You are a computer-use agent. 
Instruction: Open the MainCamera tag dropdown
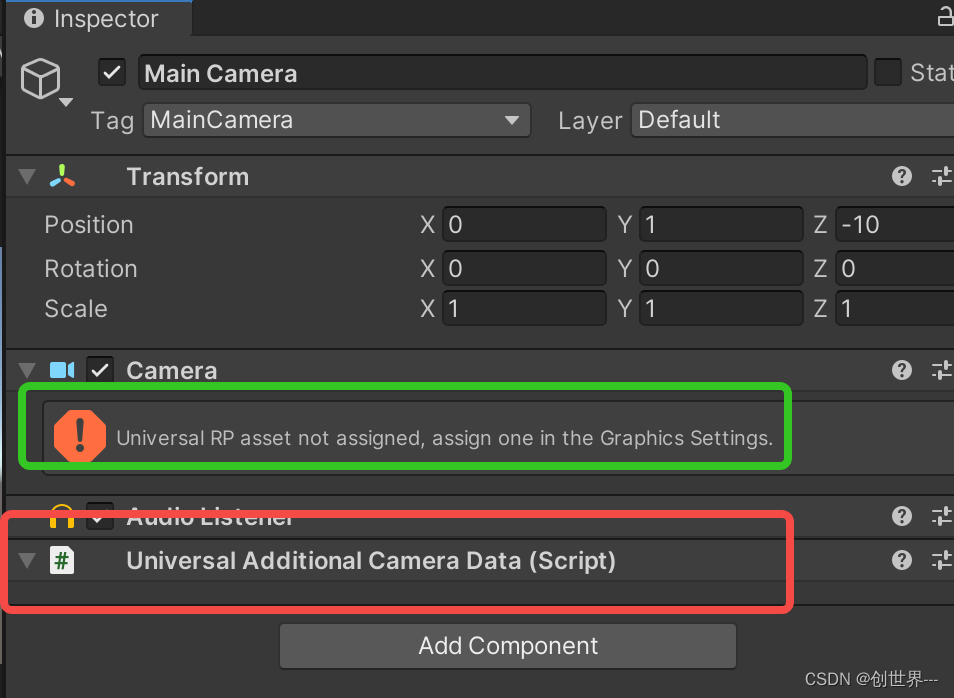coord(336,120)
